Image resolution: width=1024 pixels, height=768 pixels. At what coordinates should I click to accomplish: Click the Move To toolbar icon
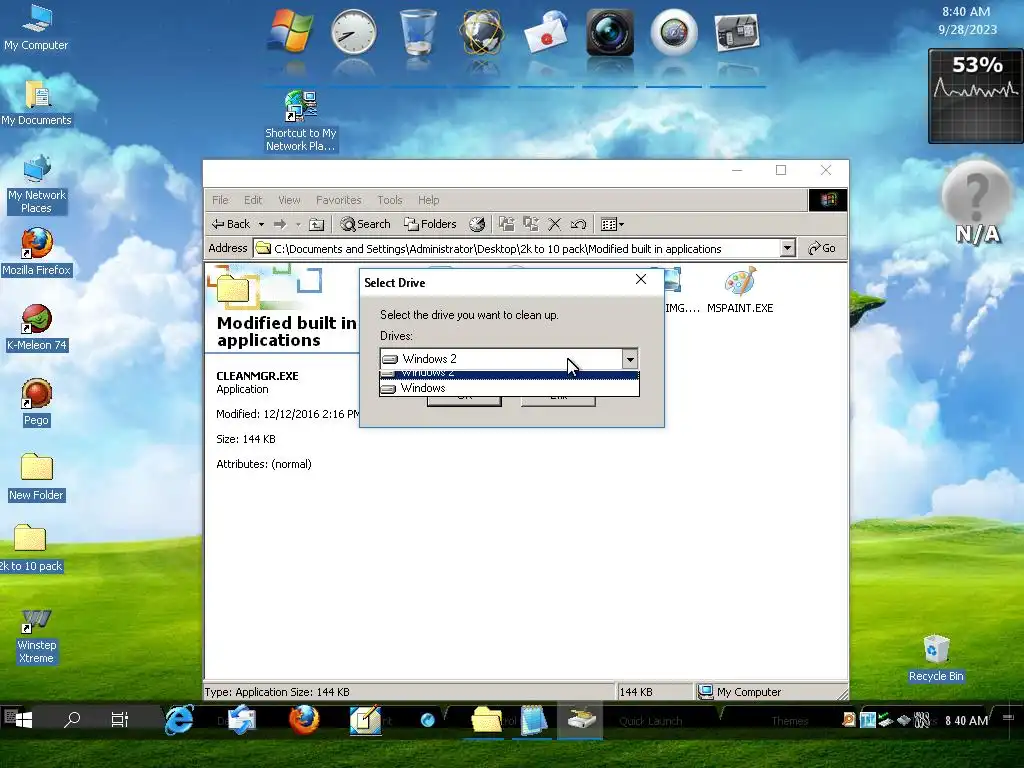[506, 224]
